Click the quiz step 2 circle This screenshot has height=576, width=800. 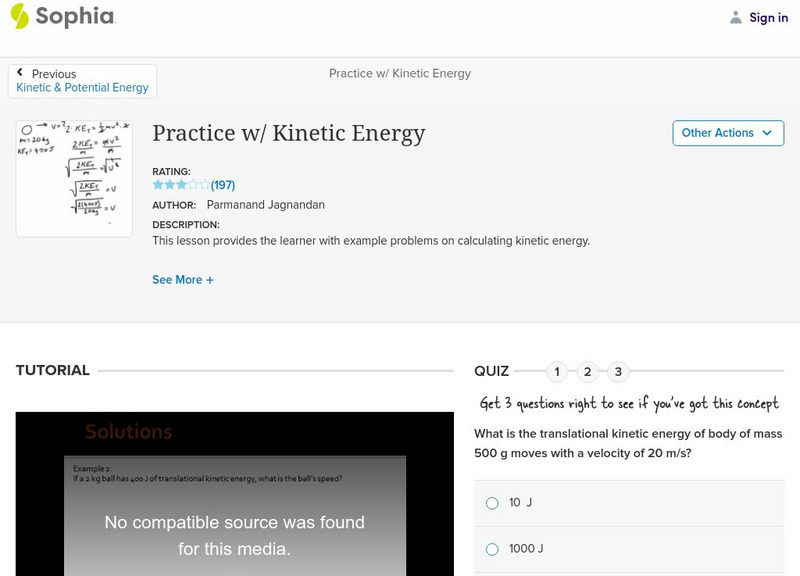pos(589,370)
